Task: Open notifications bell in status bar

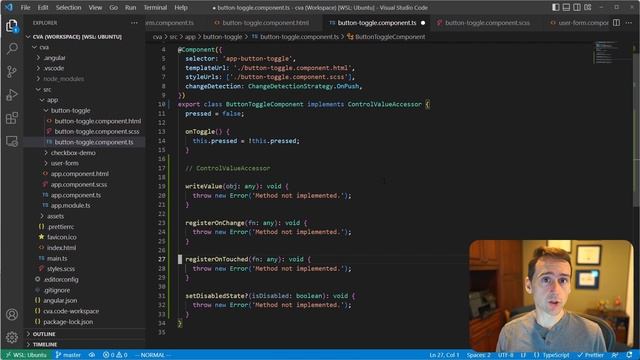Action: [629, 355]
